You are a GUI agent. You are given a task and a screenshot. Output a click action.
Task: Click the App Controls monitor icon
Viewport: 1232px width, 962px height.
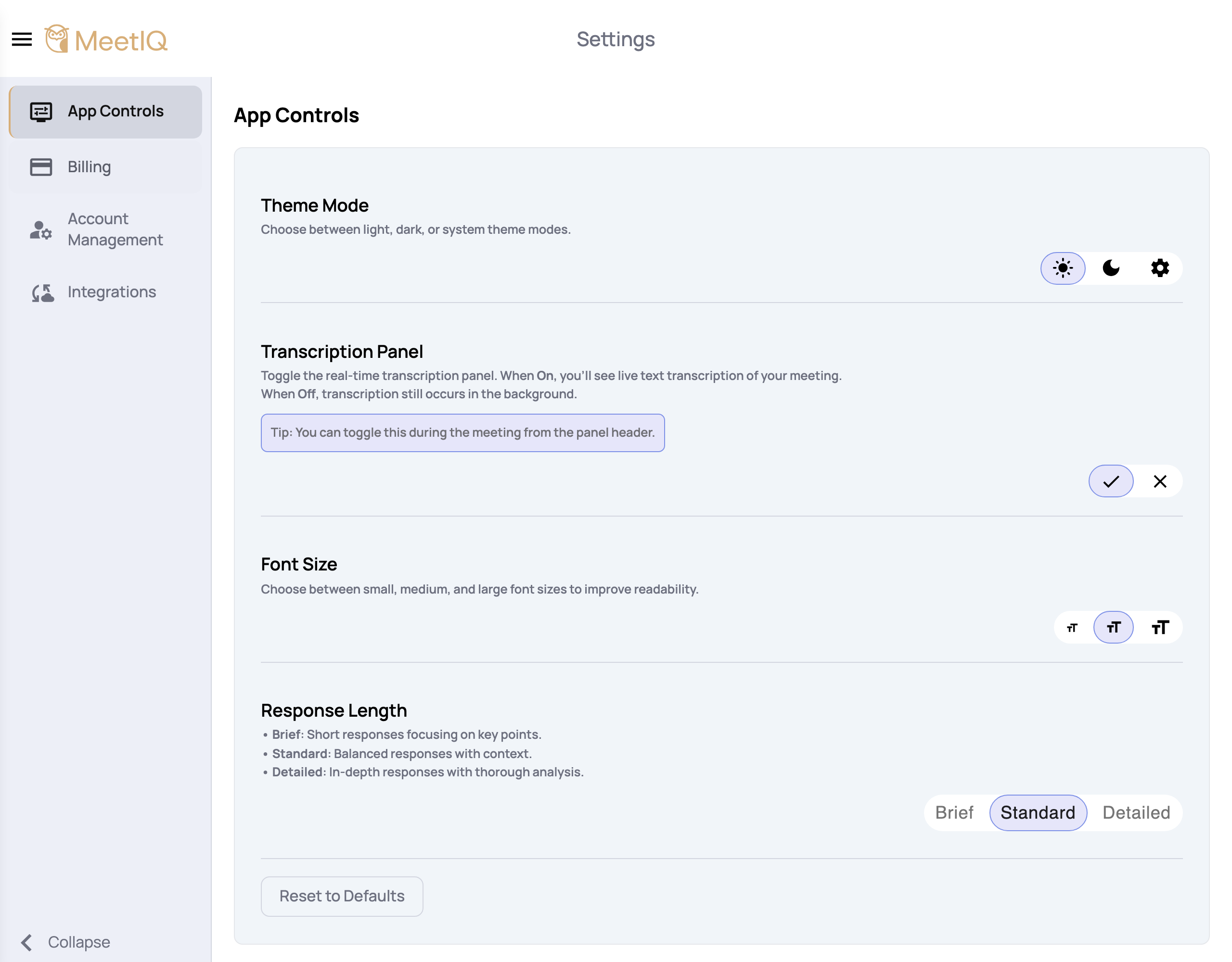click(x=40, y=112)
